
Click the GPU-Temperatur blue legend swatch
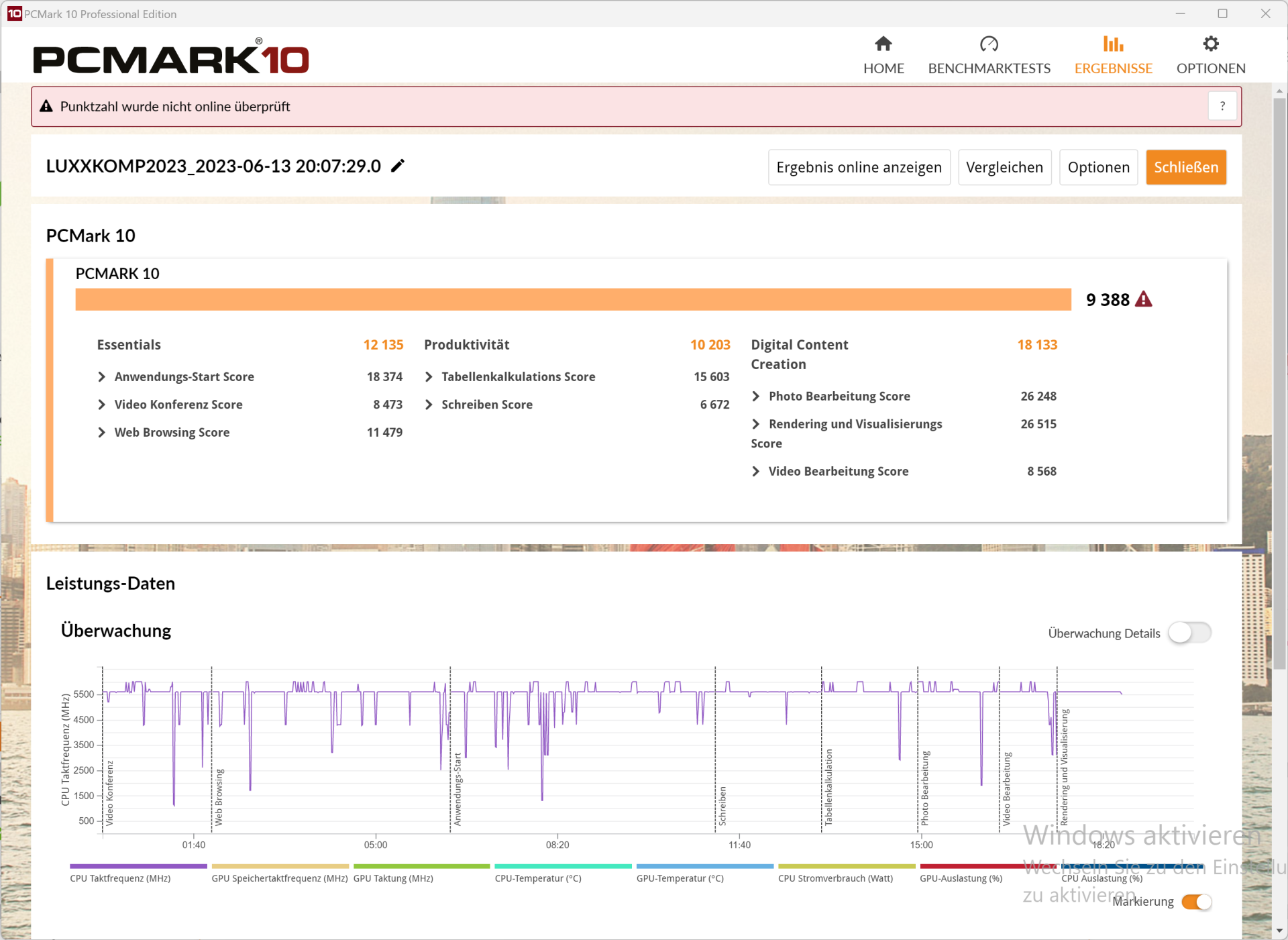[704, 866]
